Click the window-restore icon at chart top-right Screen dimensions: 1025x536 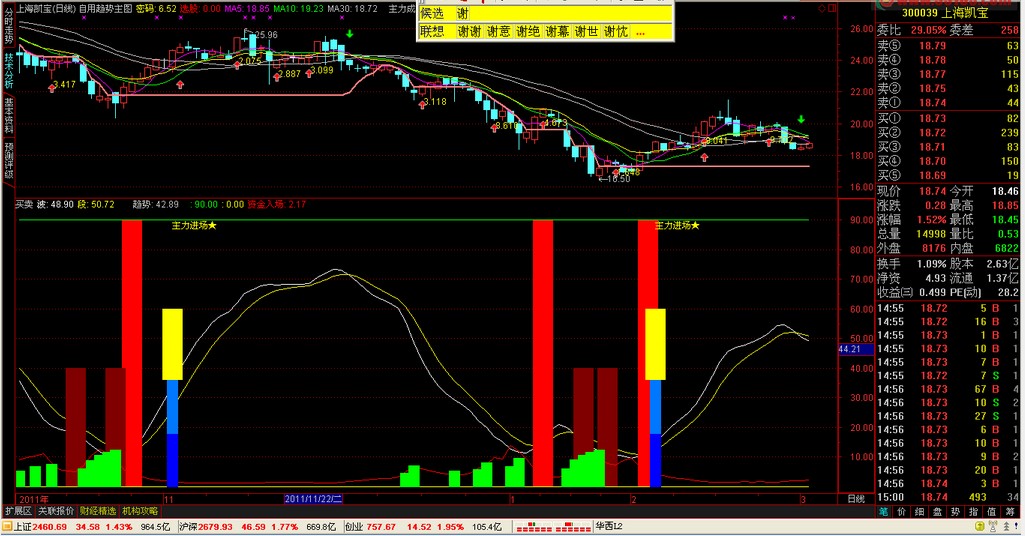(832, 9)
